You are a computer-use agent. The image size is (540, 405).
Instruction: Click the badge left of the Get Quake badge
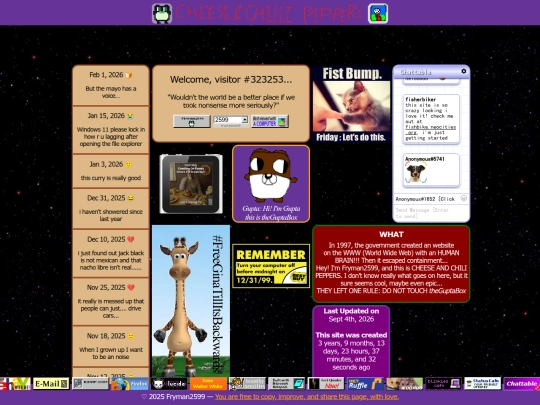[287, 384]
